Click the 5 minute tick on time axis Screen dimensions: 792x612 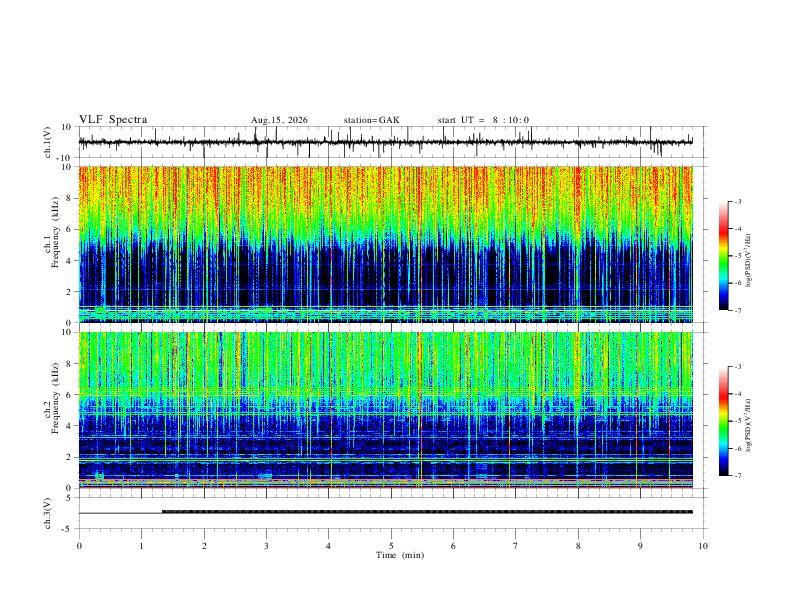pos(391,546)
